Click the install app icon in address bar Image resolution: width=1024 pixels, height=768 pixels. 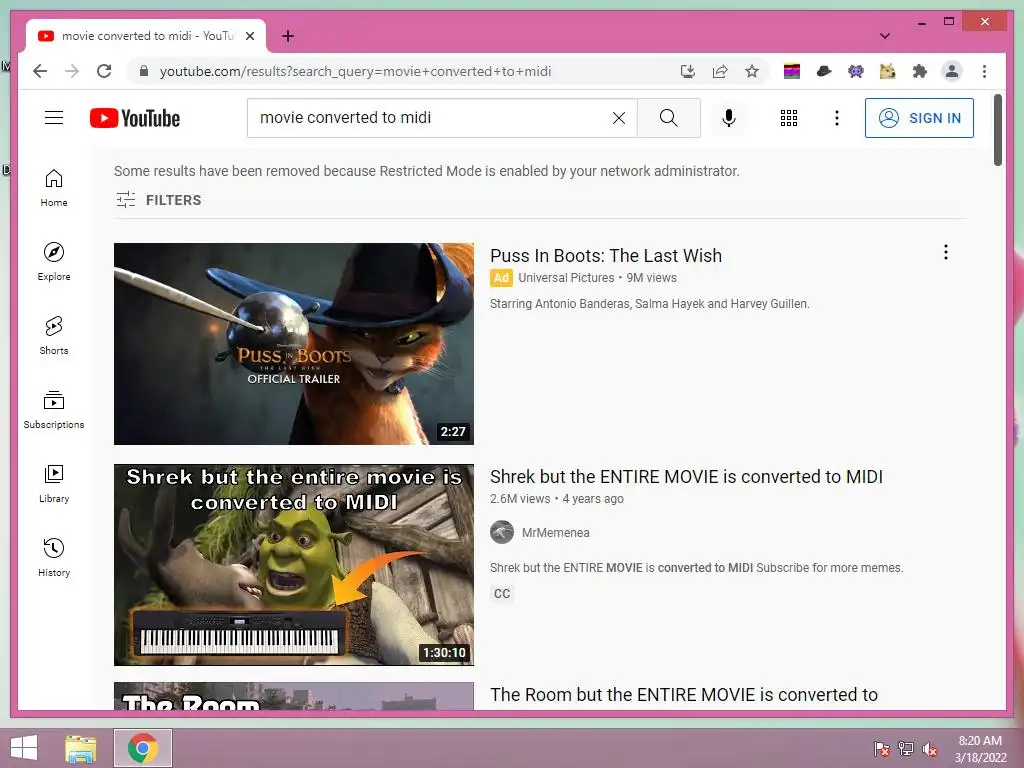pos(688,71)
